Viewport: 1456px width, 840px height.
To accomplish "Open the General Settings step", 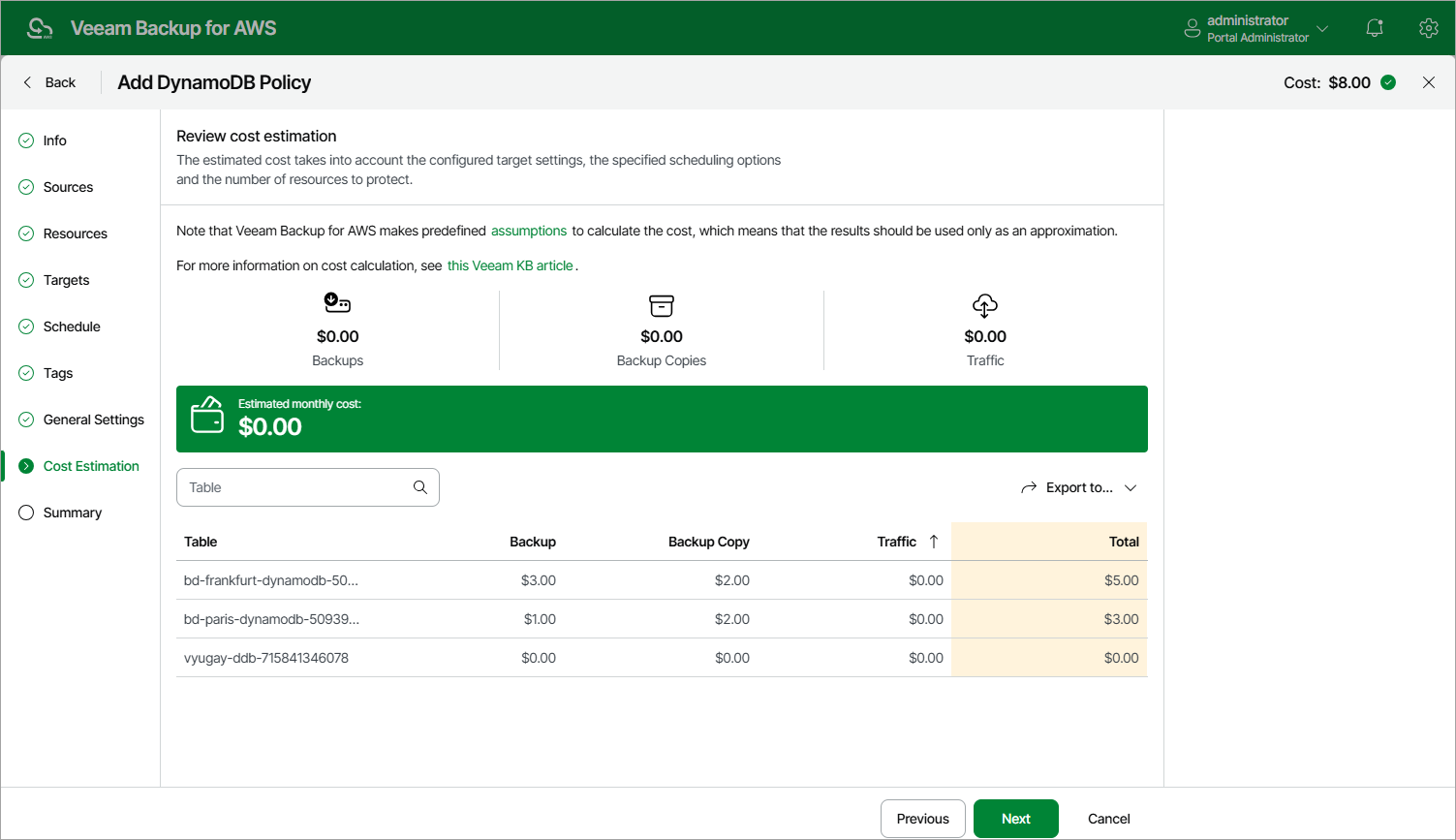I will 93,420.
